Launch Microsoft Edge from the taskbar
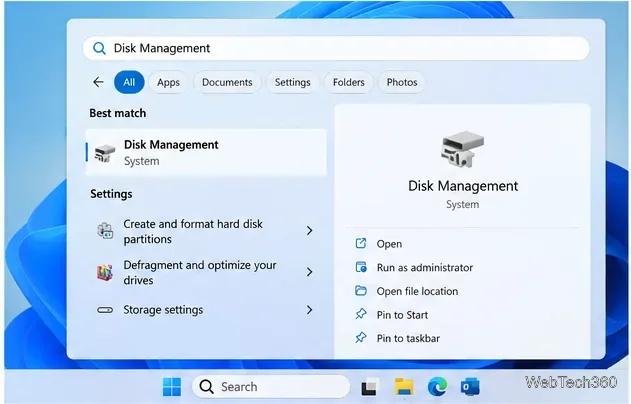631x404 pixels. 437,387
